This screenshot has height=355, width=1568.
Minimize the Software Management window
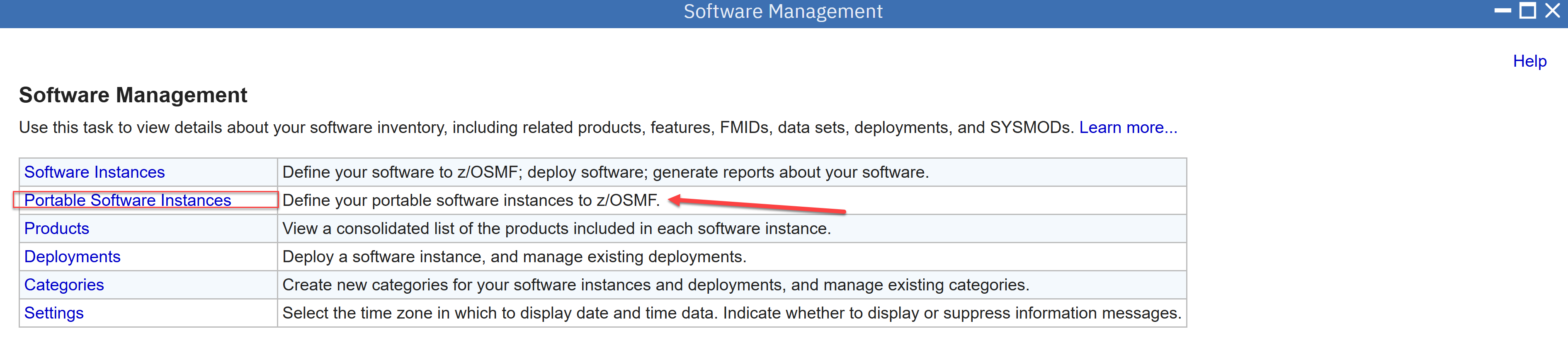point(1502,11)
